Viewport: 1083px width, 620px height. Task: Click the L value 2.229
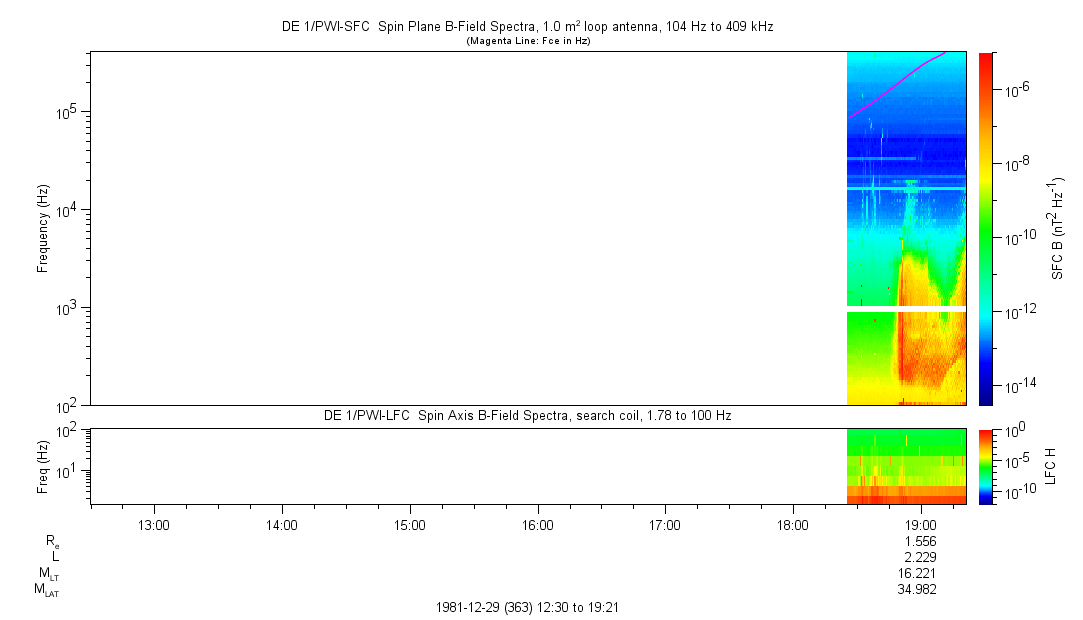[919, 557]
